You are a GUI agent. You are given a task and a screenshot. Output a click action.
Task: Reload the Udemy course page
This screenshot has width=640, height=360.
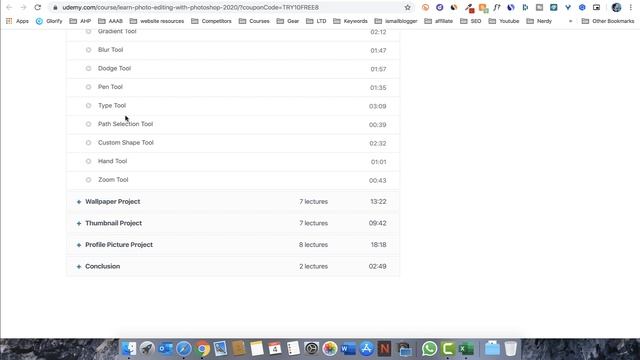38,7
